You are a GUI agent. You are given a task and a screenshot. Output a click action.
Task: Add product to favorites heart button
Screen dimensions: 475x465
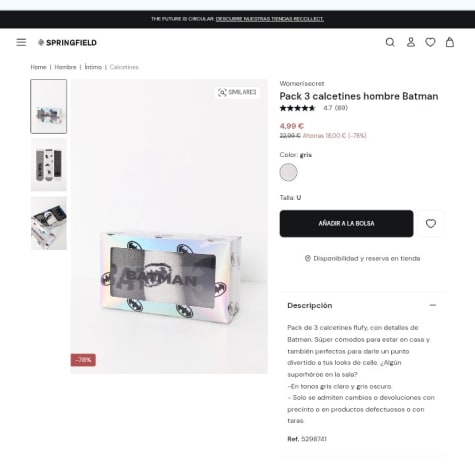click(x=431, y=224)
